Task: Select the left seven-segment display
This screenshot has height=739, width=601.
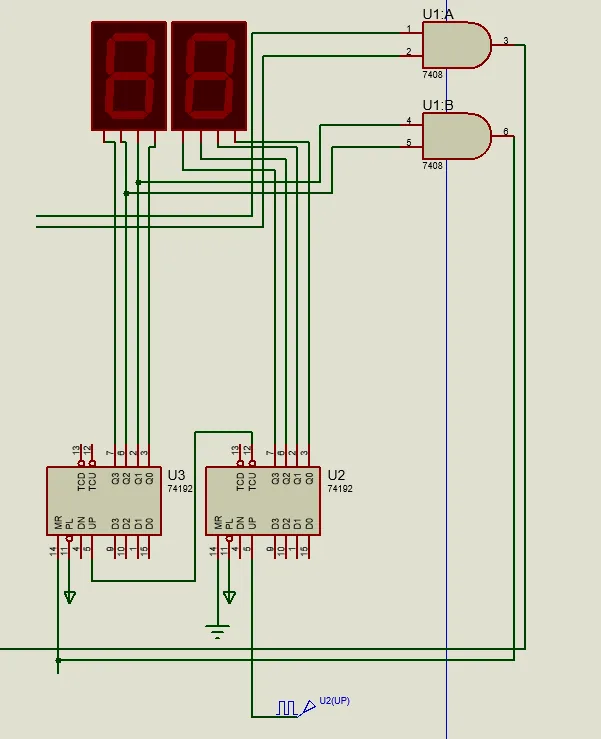Action: click(129, 75)
